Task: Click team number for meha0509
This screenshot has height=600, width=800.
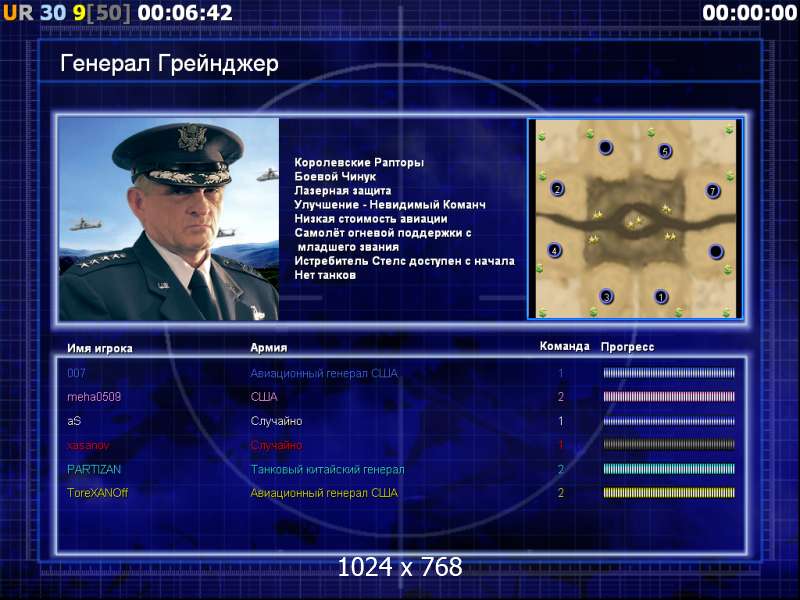Action: (x=561, y=396)
